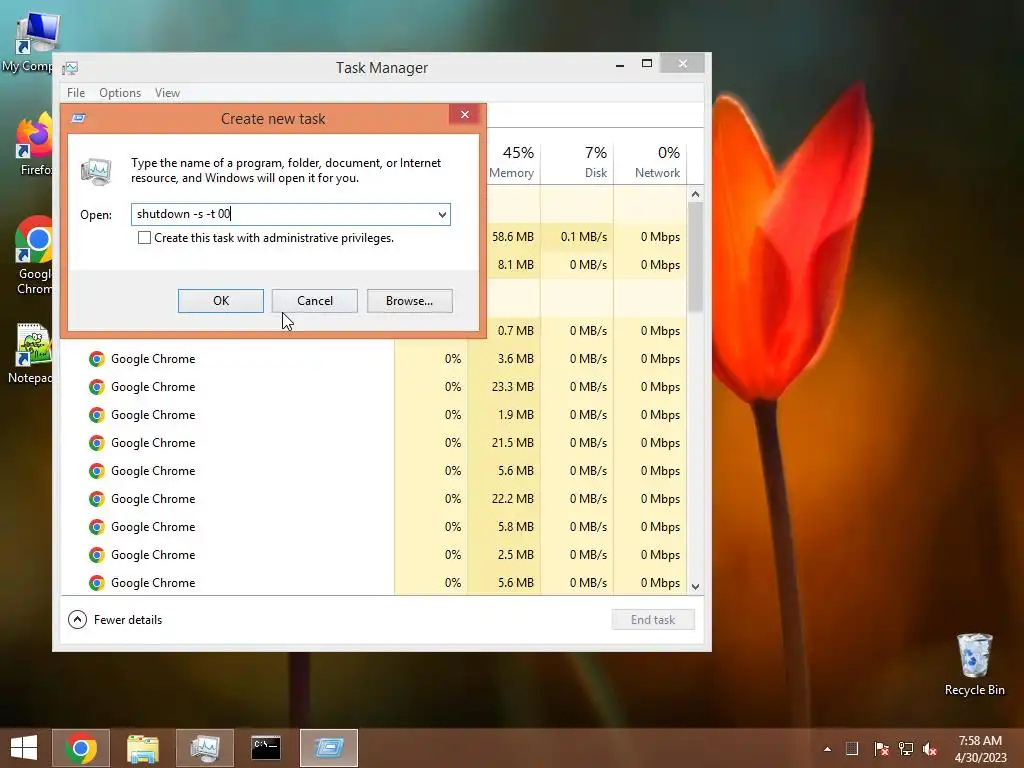Close the Create new task dialog
This screenshot has width=1024, height=768.
pyautogui.click(x=465, y=115)
